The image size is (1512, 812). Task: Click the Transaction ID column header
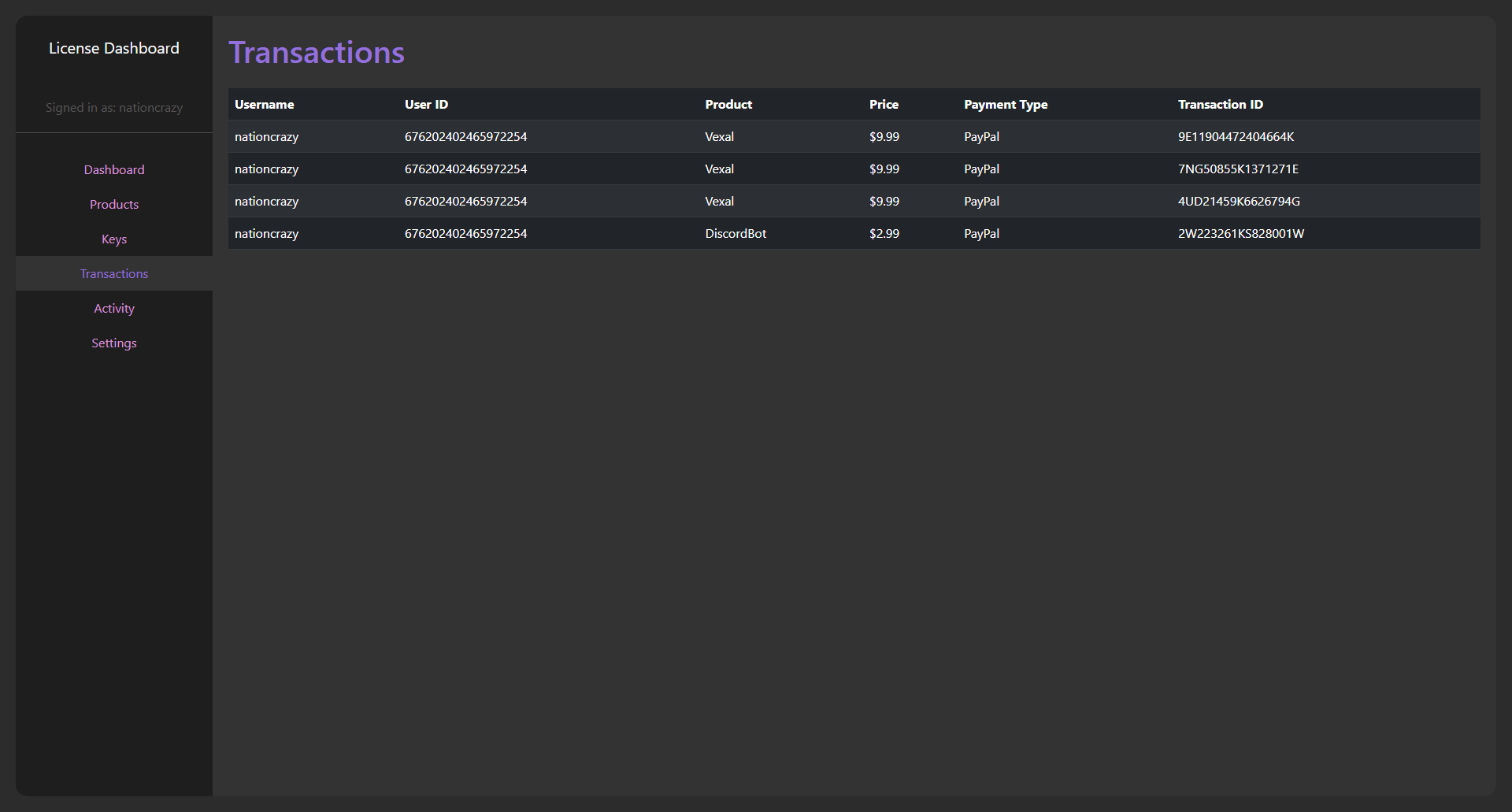click(1220, 105)
